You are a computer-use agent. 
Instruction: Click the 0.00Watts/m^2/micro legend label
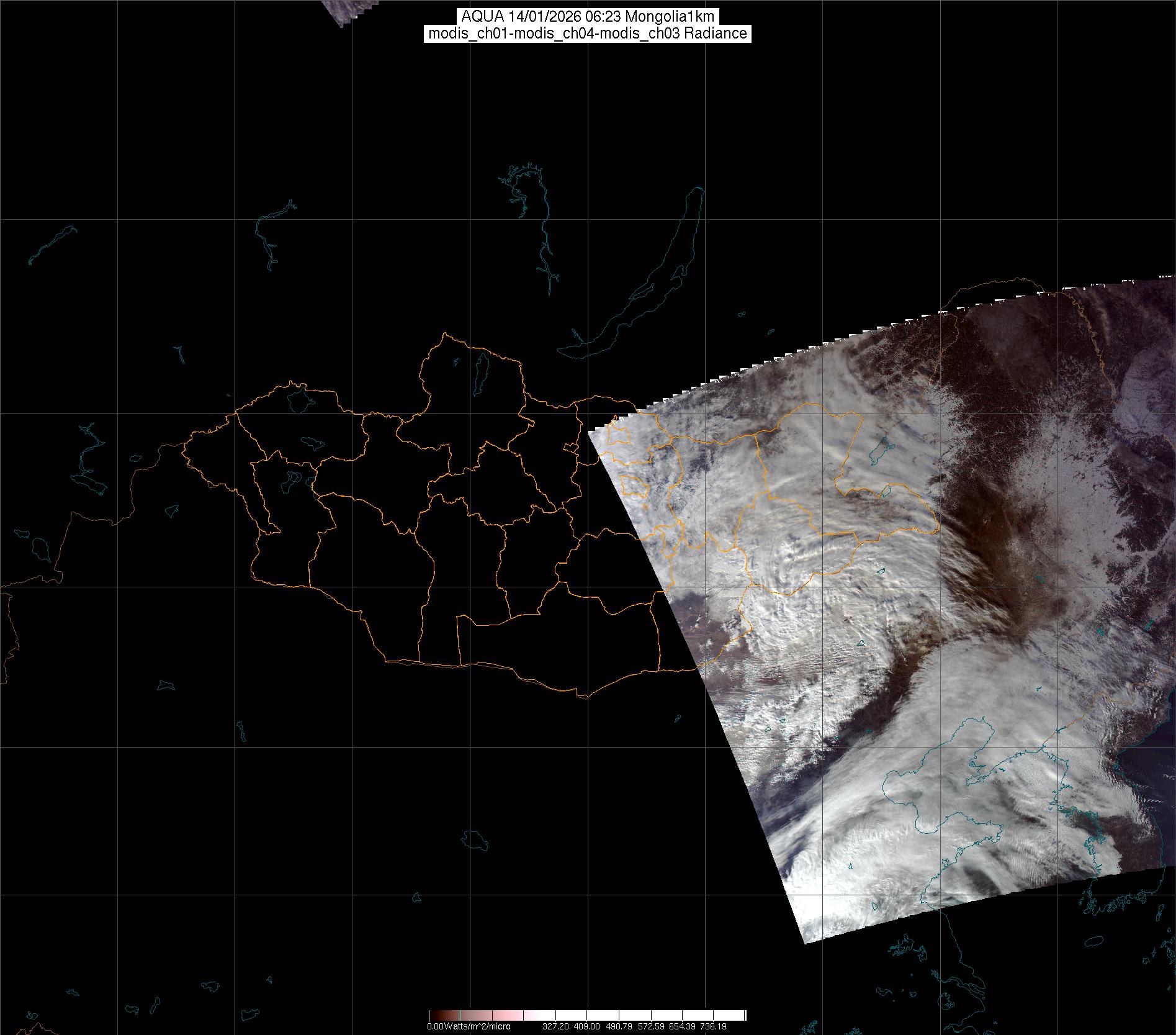469,1026
